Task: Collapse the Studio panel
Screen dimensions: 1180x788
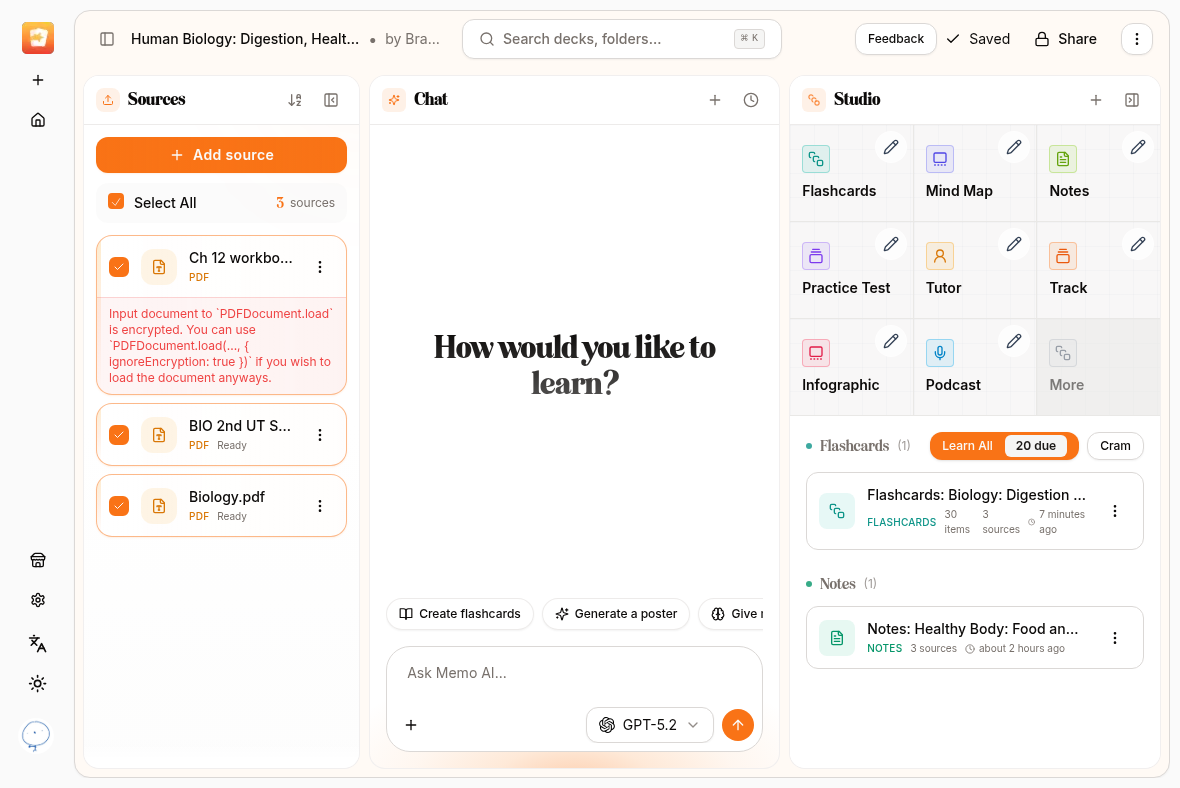Action: point(1132,100)
